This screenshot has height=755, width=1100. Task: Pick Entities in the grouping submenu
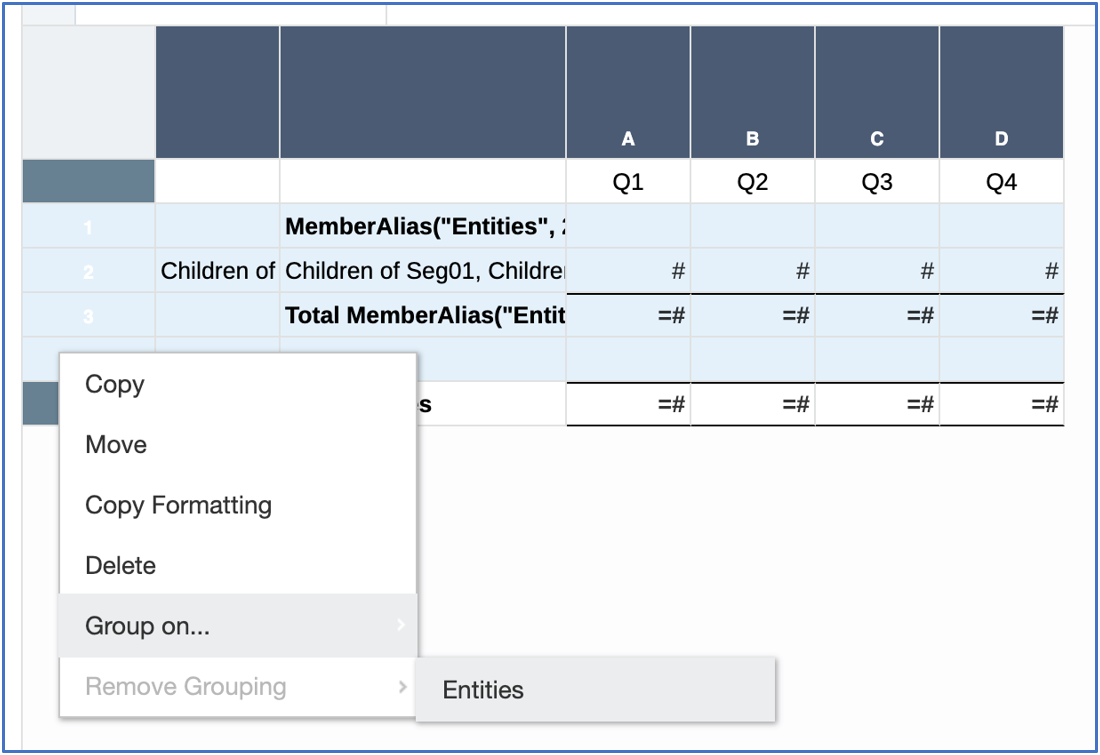click(483, 690)
